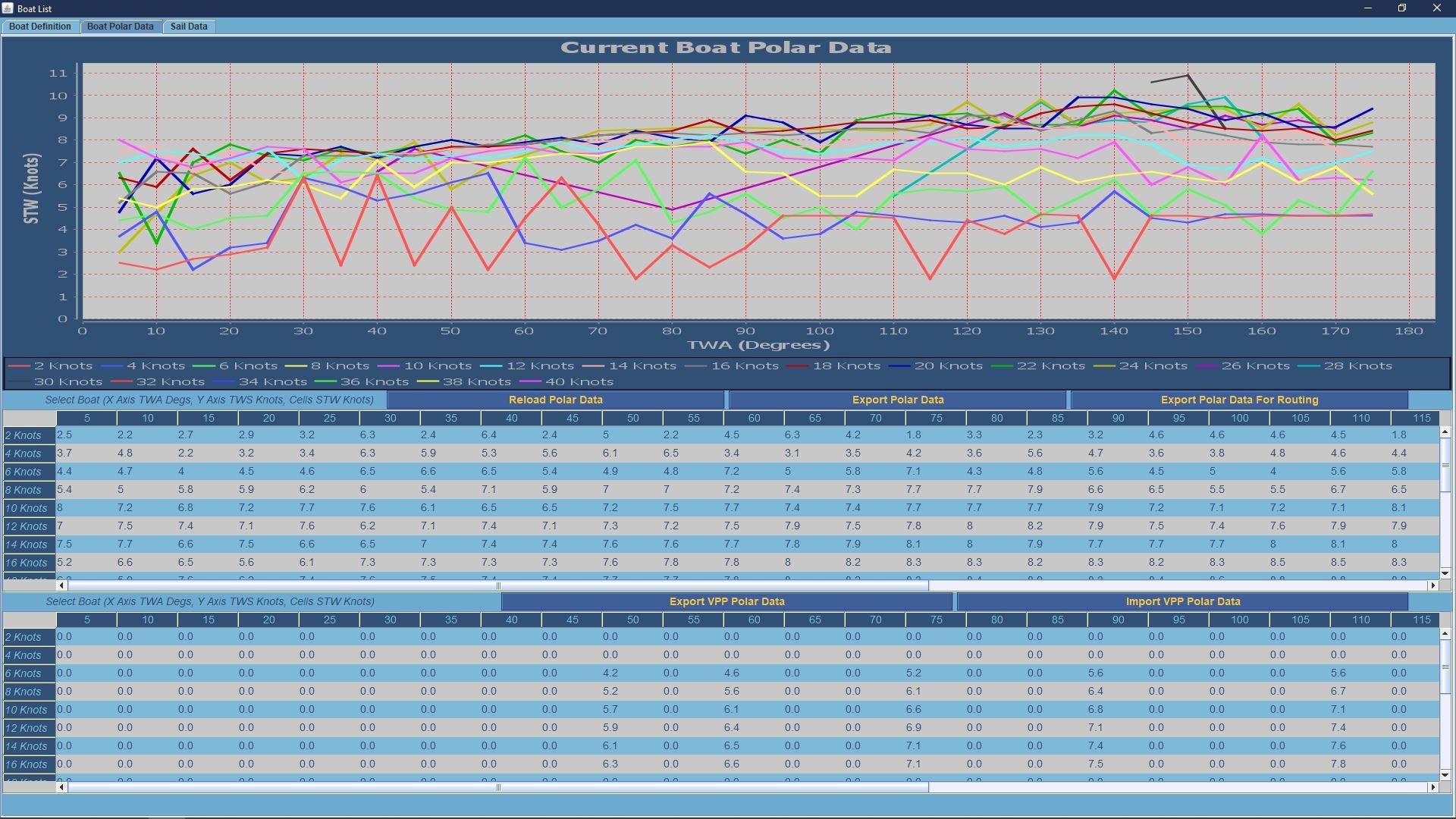
Task: Open the Sail Data tab
Action: 189,27
